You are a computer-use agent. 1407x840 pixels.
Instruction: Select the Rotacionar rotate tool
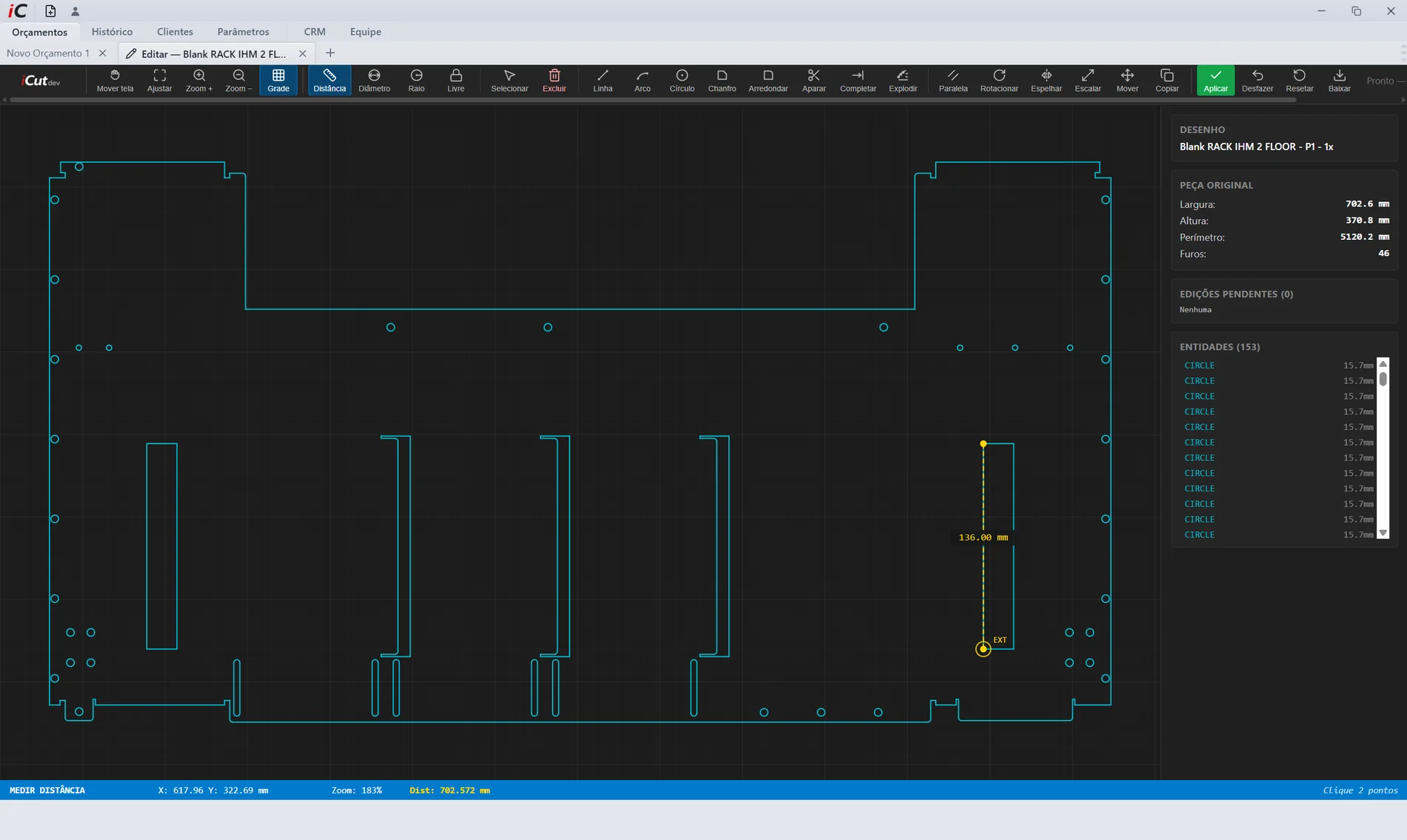pos(999,81)
